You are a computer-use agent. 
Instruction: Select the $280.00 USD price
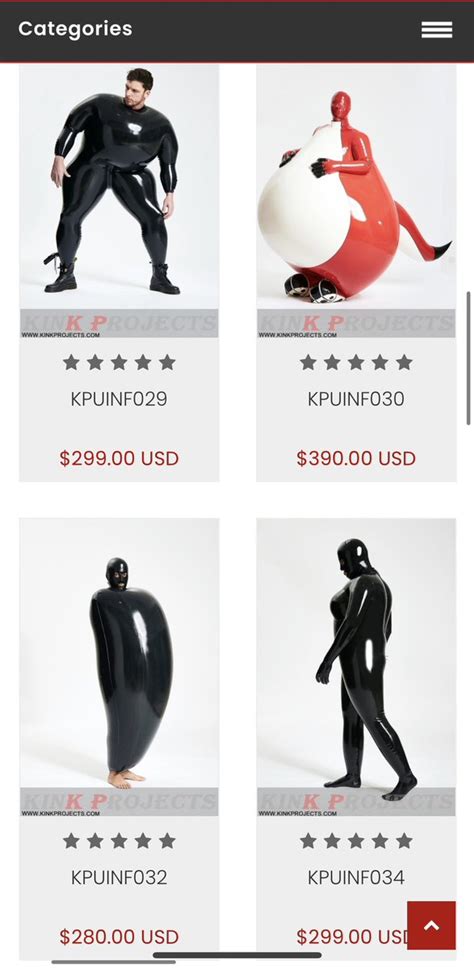pyautogui.click(x=119, y=937)
